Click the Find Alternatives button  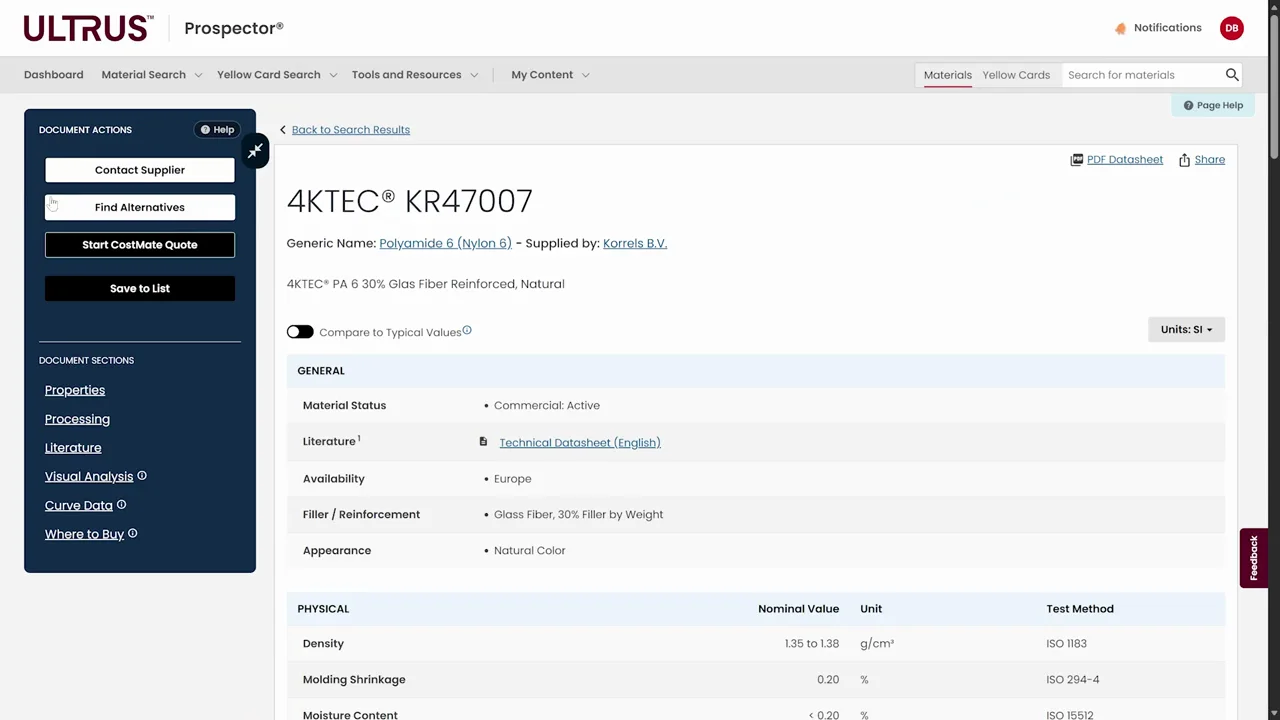pyautogui.click(x=140, y=207)
